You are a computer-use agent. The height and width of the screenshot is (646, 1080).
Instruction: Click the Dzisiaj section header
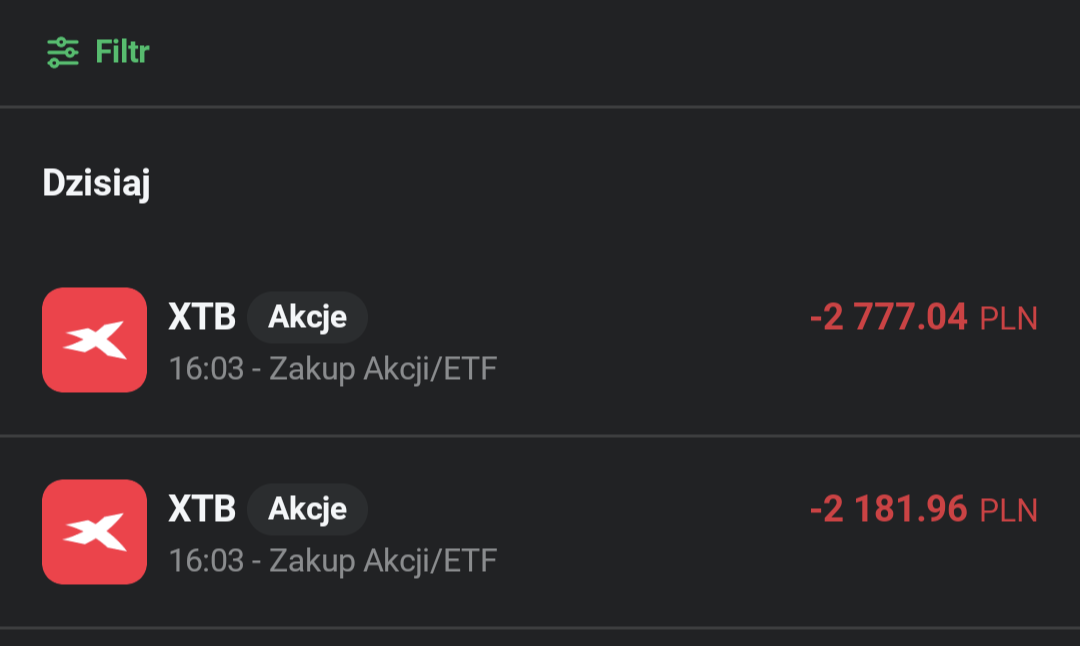point(96,183)
